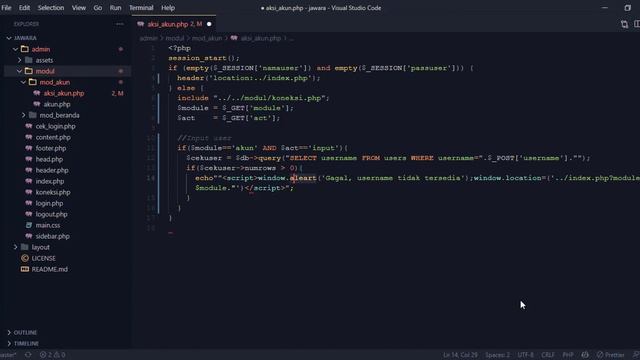Open index.php file

tap(49, 181)
